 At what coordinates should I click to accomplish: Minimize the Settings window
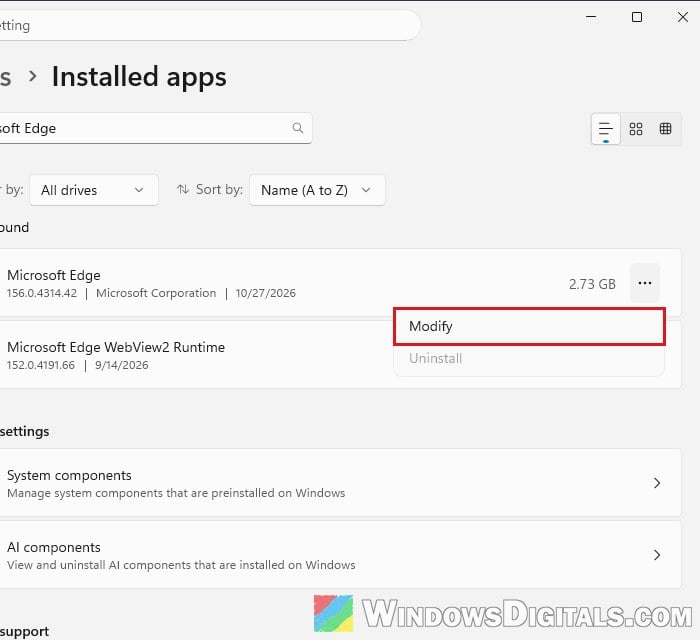tap(591, 17)
